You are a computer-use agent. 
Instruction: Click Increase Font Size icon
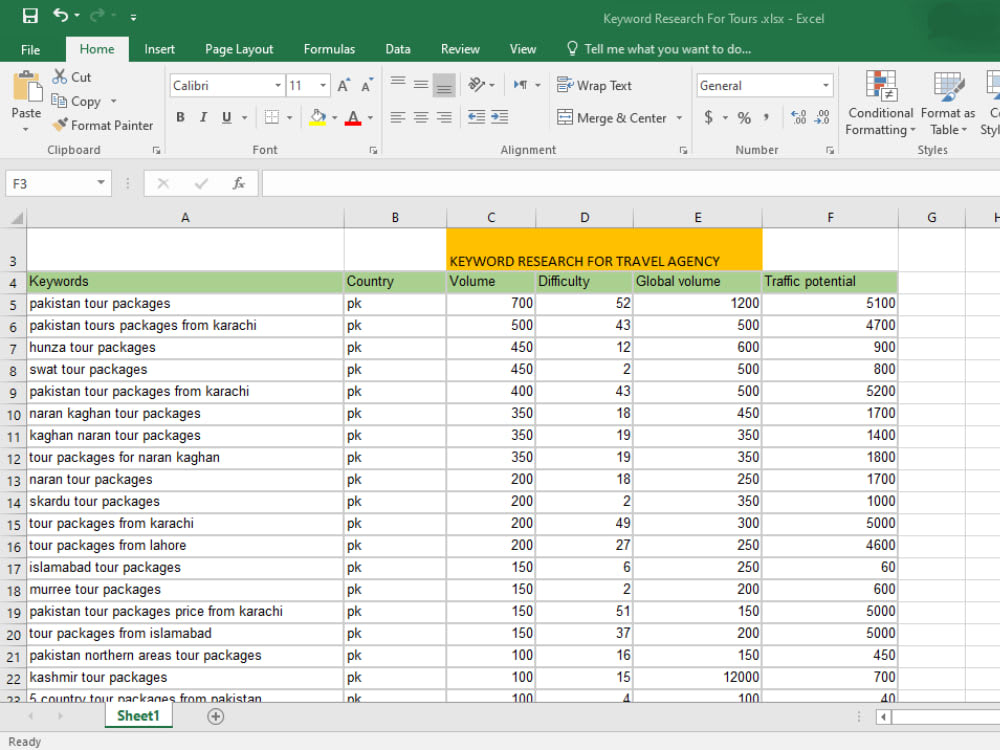344,85
